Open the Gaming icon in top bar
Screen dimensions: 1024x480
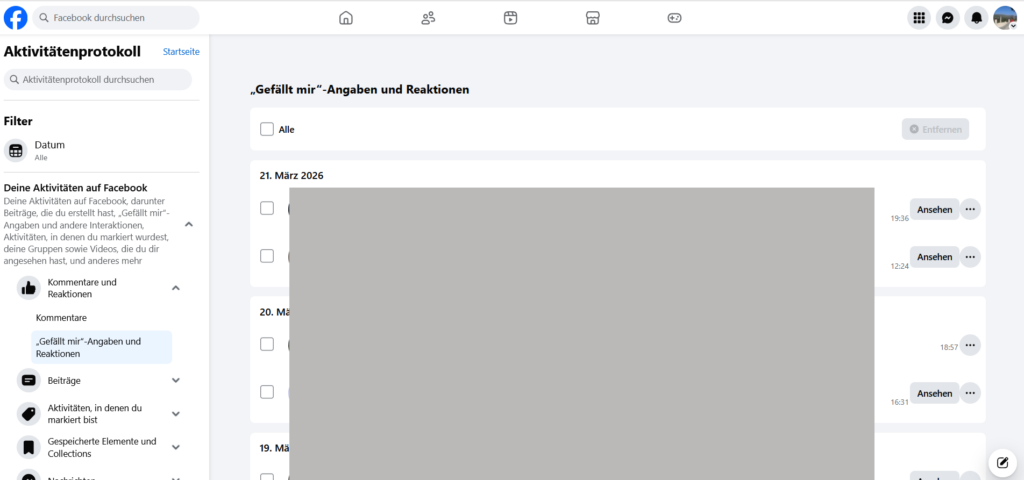pyautogui.click(x=674, y=18)
